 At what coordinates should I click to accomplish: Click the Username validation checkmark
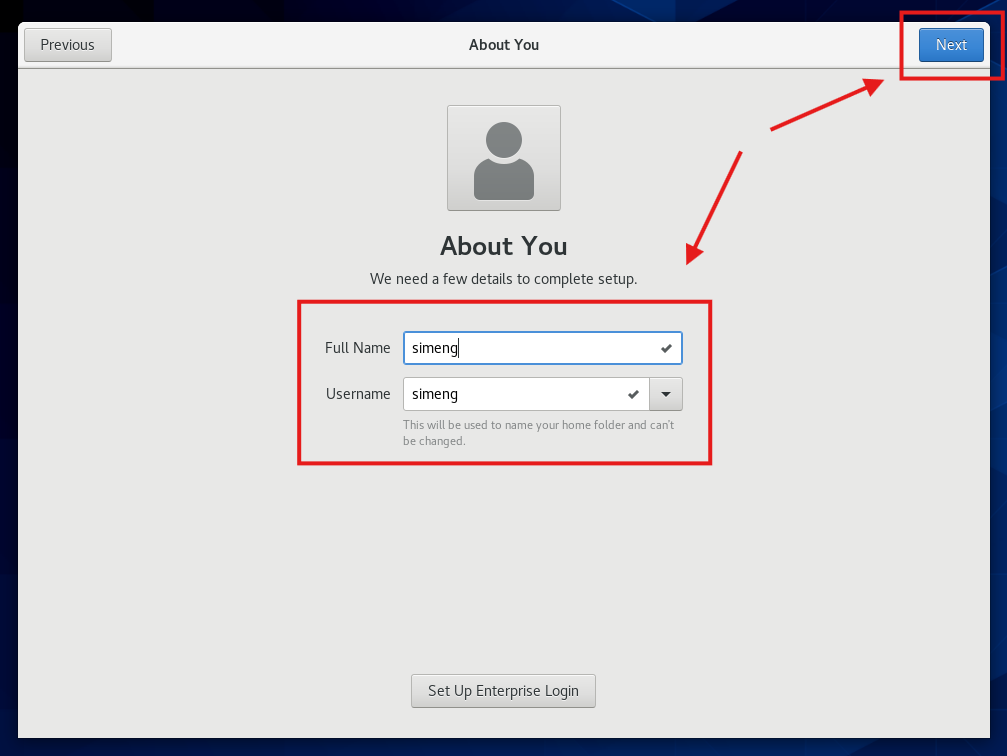633,394
